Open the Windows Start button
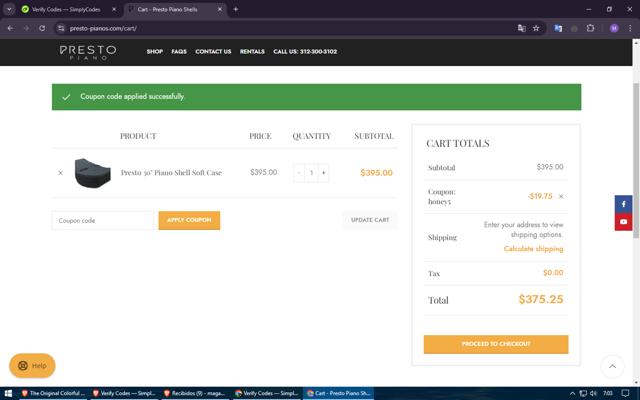This screenshot has height=400, width=640. [8, 393]
